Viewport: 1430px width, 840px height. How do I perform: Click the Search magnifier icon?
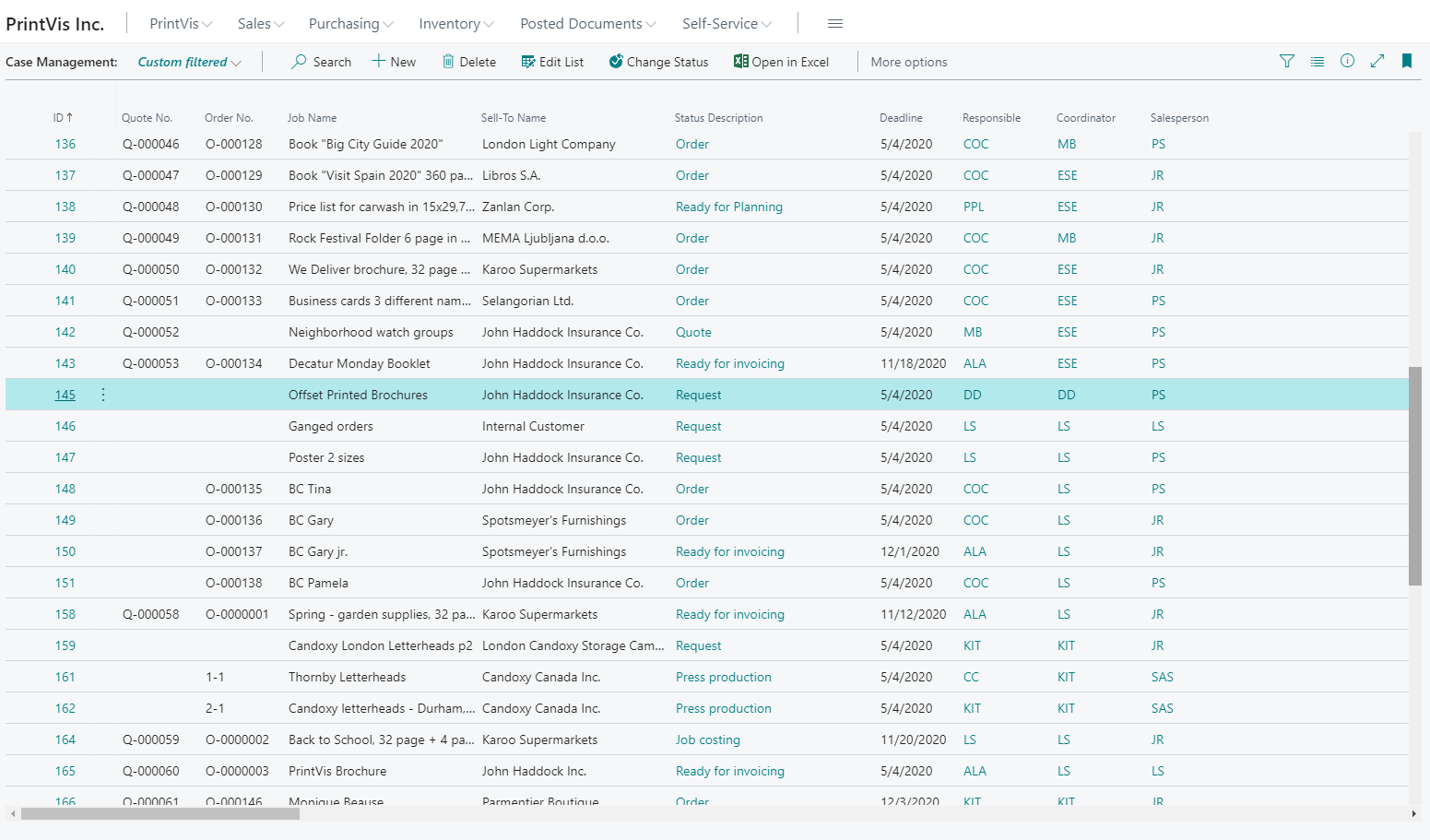299,62
